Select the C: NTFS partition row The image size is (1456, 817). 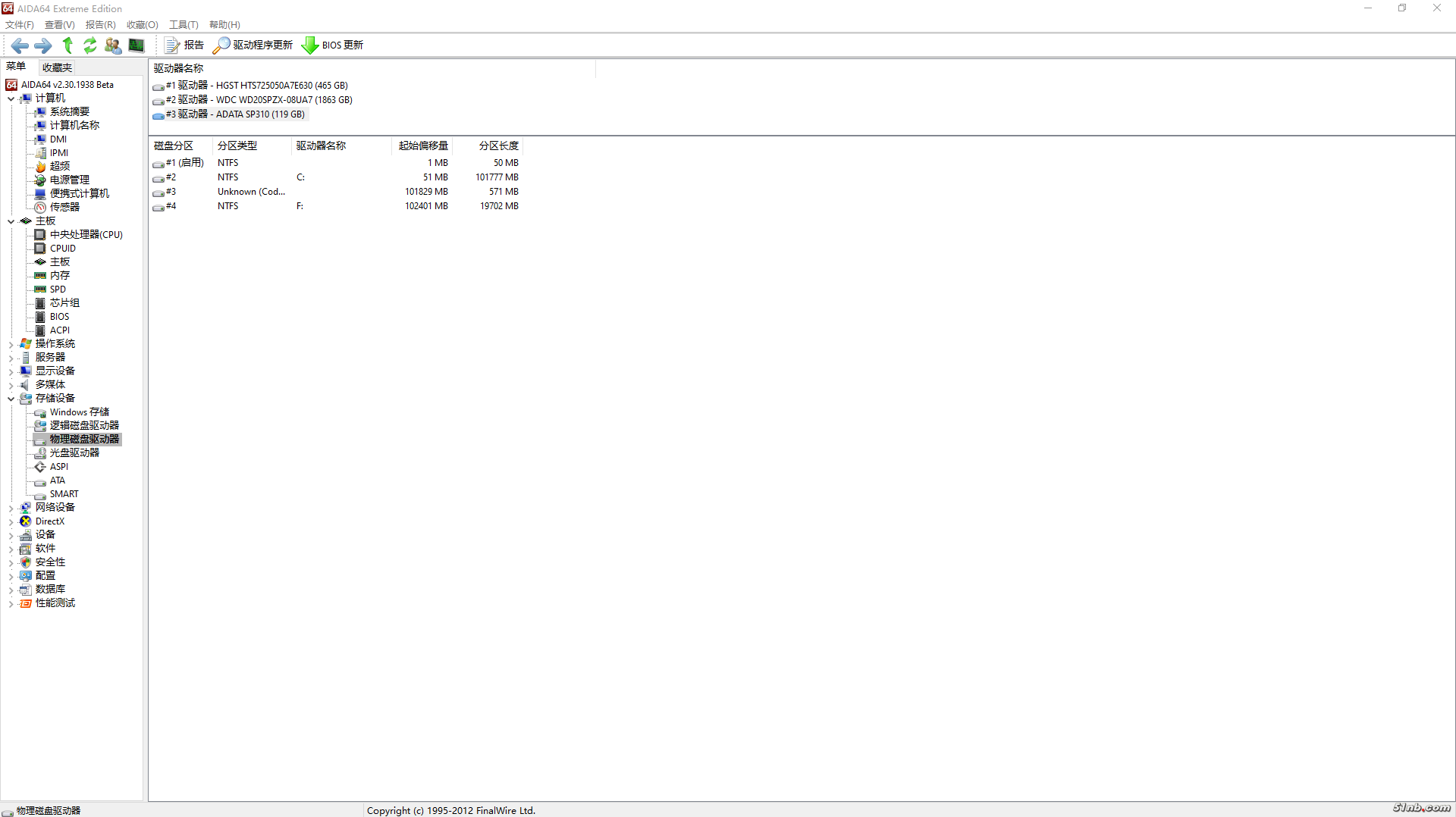303,177
